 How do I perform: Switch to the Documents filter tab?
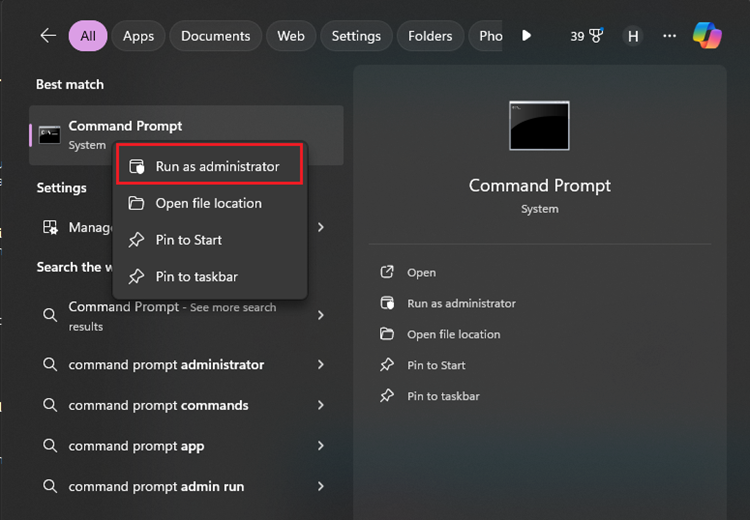click(215, 36)
